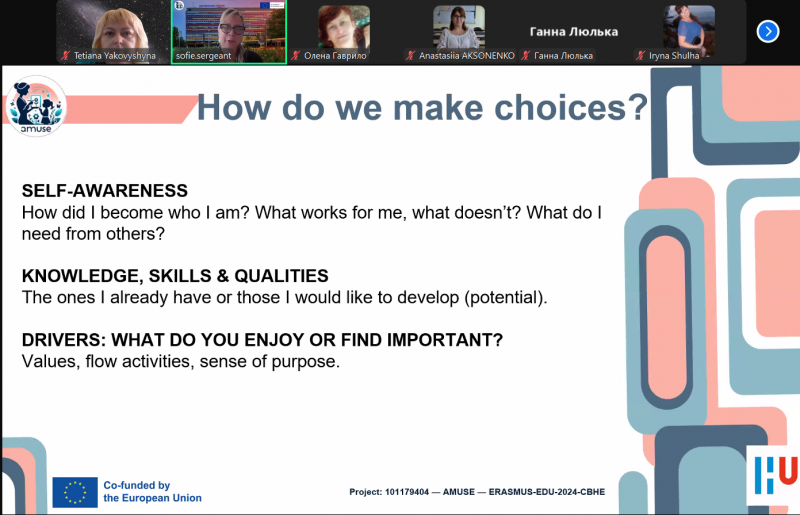The image size is (800, 515).
Task: Click the 'How do we make choices?' title
Action: [x=421, y=106]
